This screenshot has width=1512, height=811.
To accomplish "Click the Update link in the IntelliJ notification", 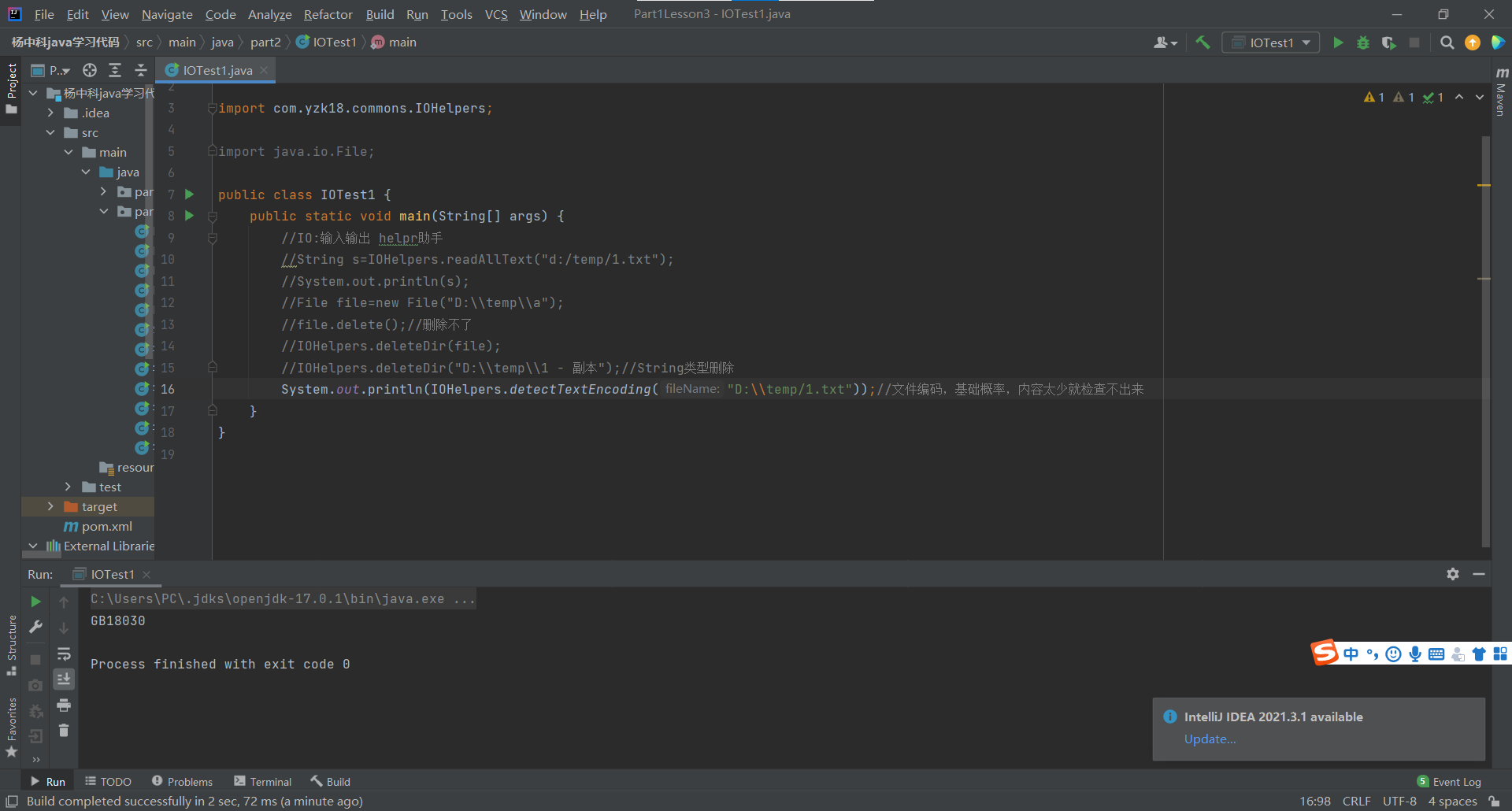I will [1210, 739].
